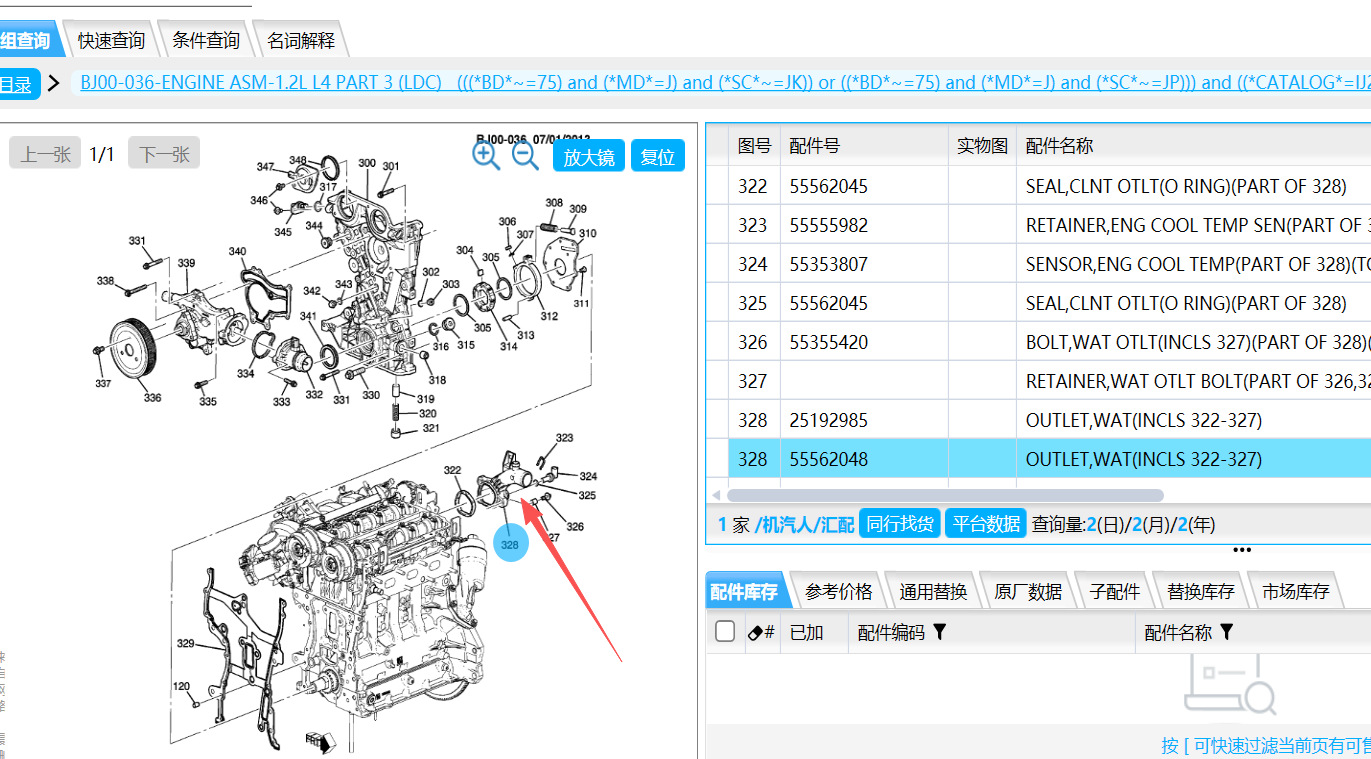The height and width of the screenshot is (759, 1371).
Task: Click the 配件编码 column header
Action: (891, 632)
